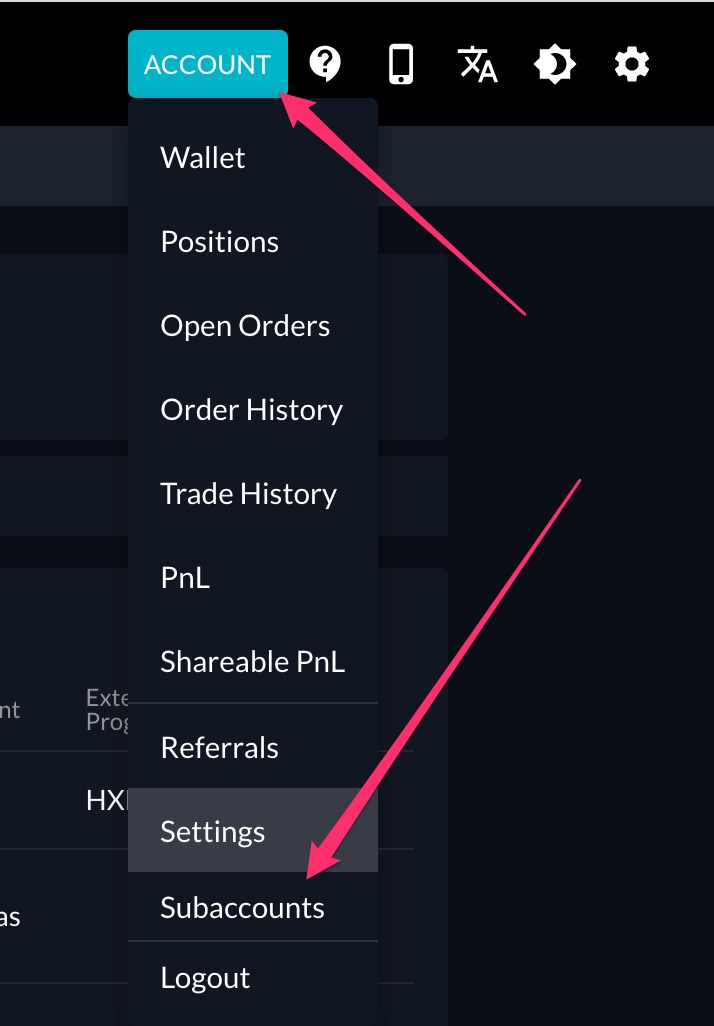Open the help question mark icon

tap(324, 63)
